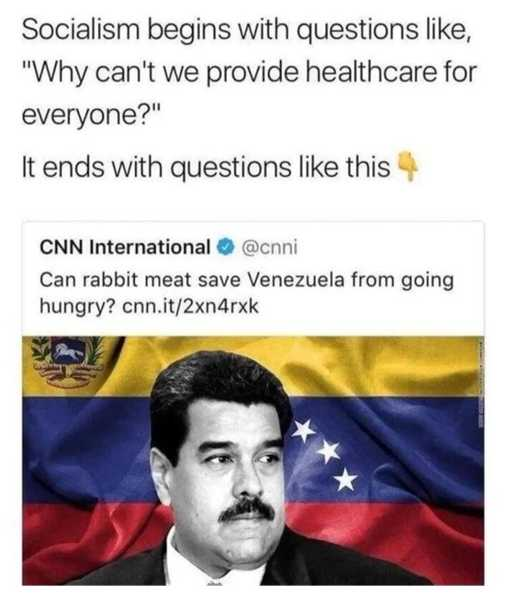506x600 pixels.
Task: Click the Venezuelan coat of arms emblem
Action: click(68, 360)
